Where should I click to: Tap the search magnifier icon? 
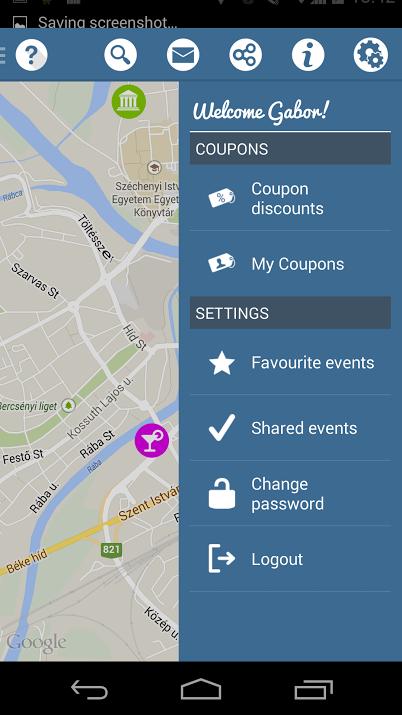(120, 55)
